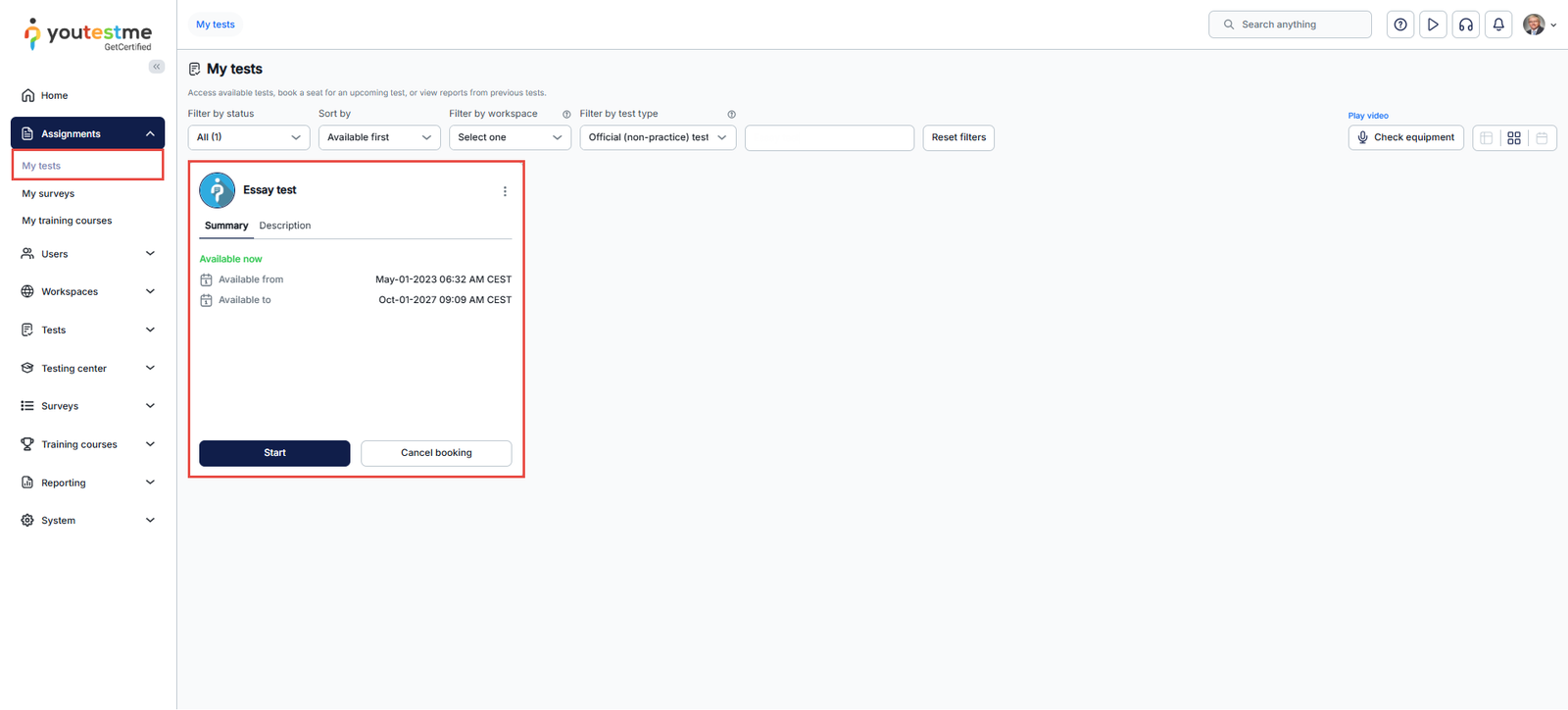Start the Essay test

pos(274,453)
